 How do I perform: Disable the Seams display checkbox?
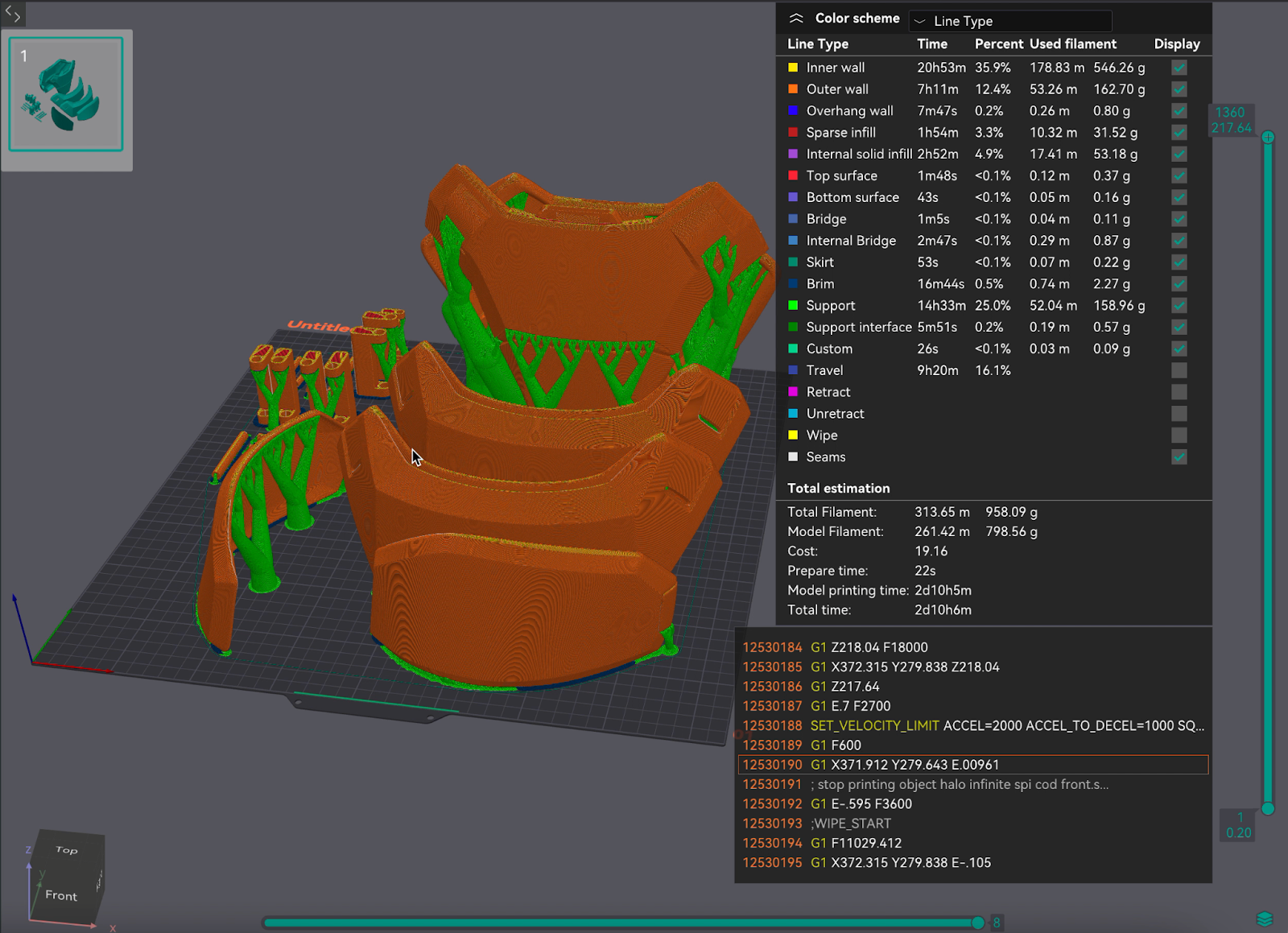coord(1179,456)
